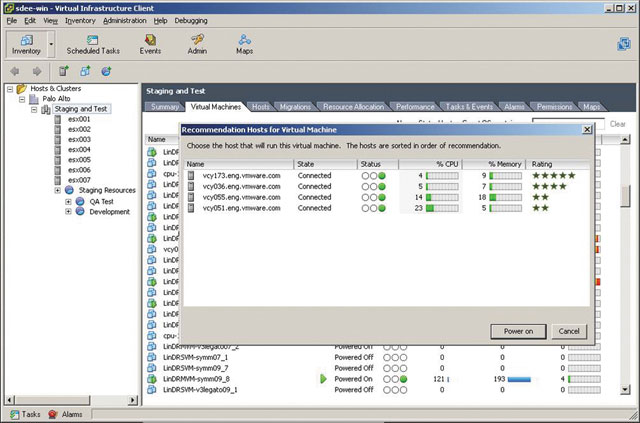Open the Events toolbar icon
640x423 pixels.
coord(150,45)
